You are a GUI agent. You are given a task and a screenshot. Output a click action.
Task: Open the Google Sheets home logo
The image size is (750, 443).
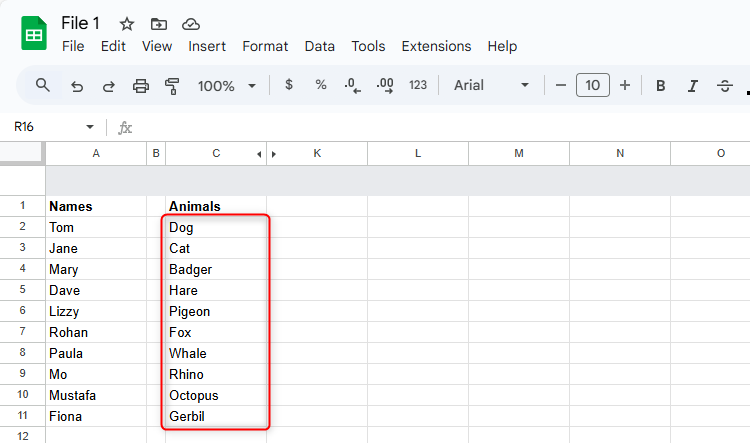34,33
